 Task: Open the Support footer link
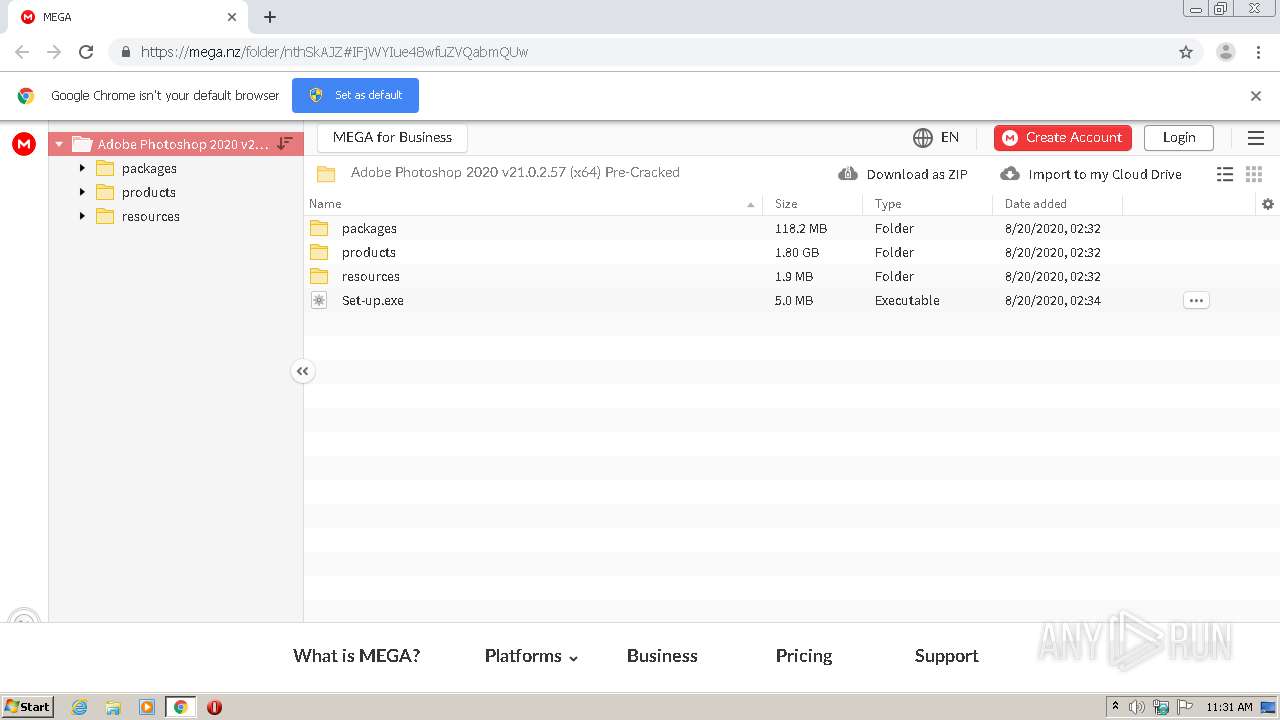click(946, 656)
